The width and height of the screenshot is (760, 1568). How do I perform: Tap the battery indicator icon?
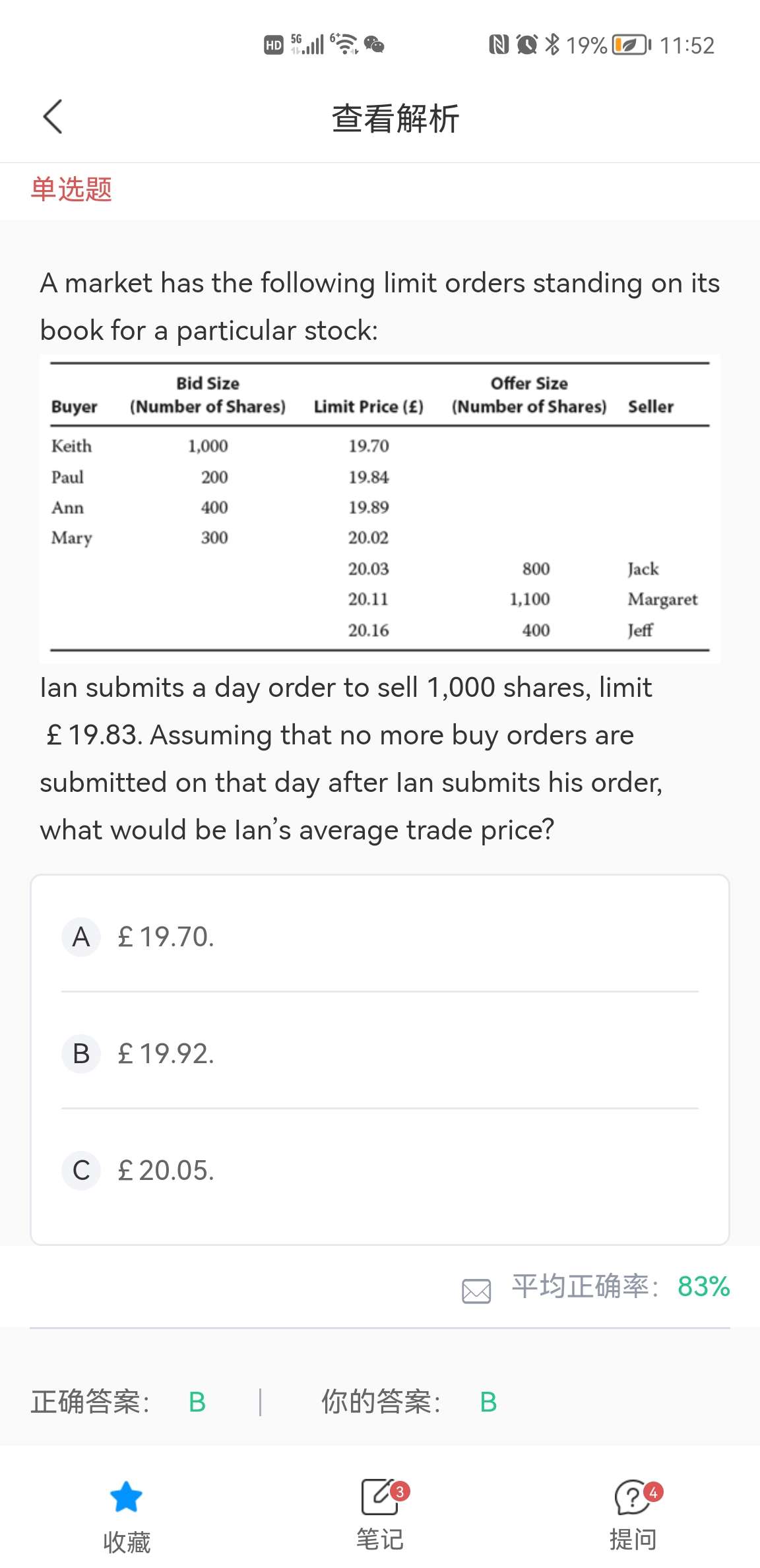[x=631, y=45]
